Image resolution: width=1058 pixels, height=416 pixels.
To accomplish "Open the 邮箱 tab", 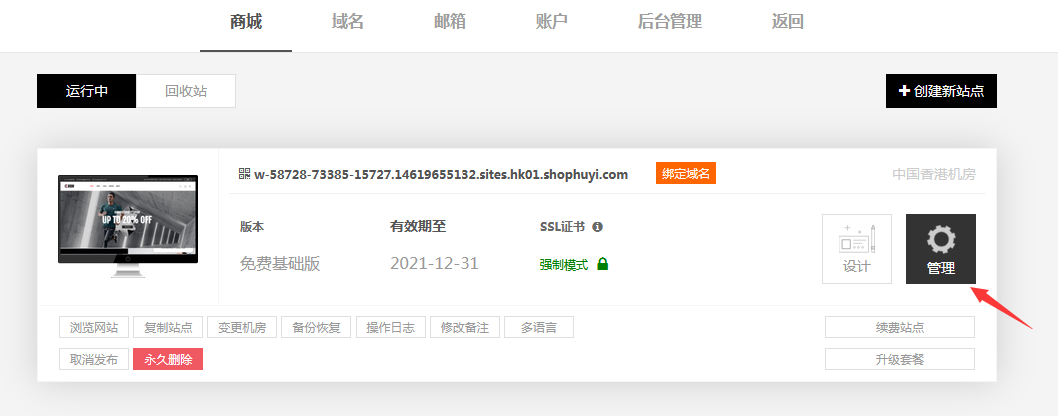I will tap(449, 22).
